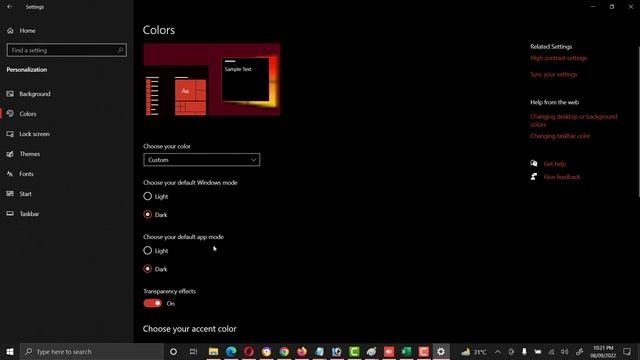Viewport: 640px width, 360px height.
Task: Launch Firefox from taskbar
Action: [x=302, y=351]
